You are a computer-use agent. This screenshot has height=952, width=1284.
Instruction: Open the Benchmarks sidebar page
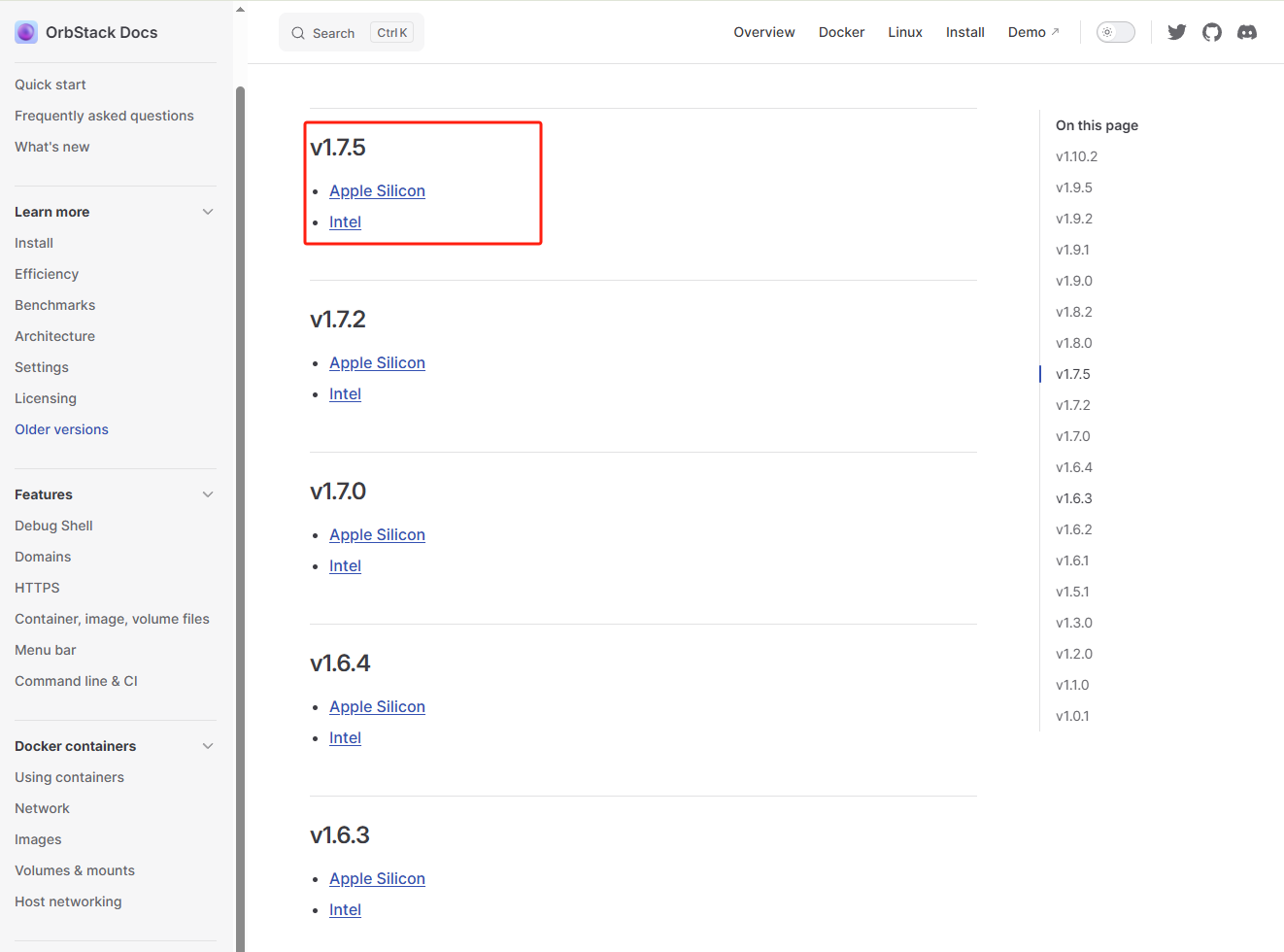coord(54,305)
